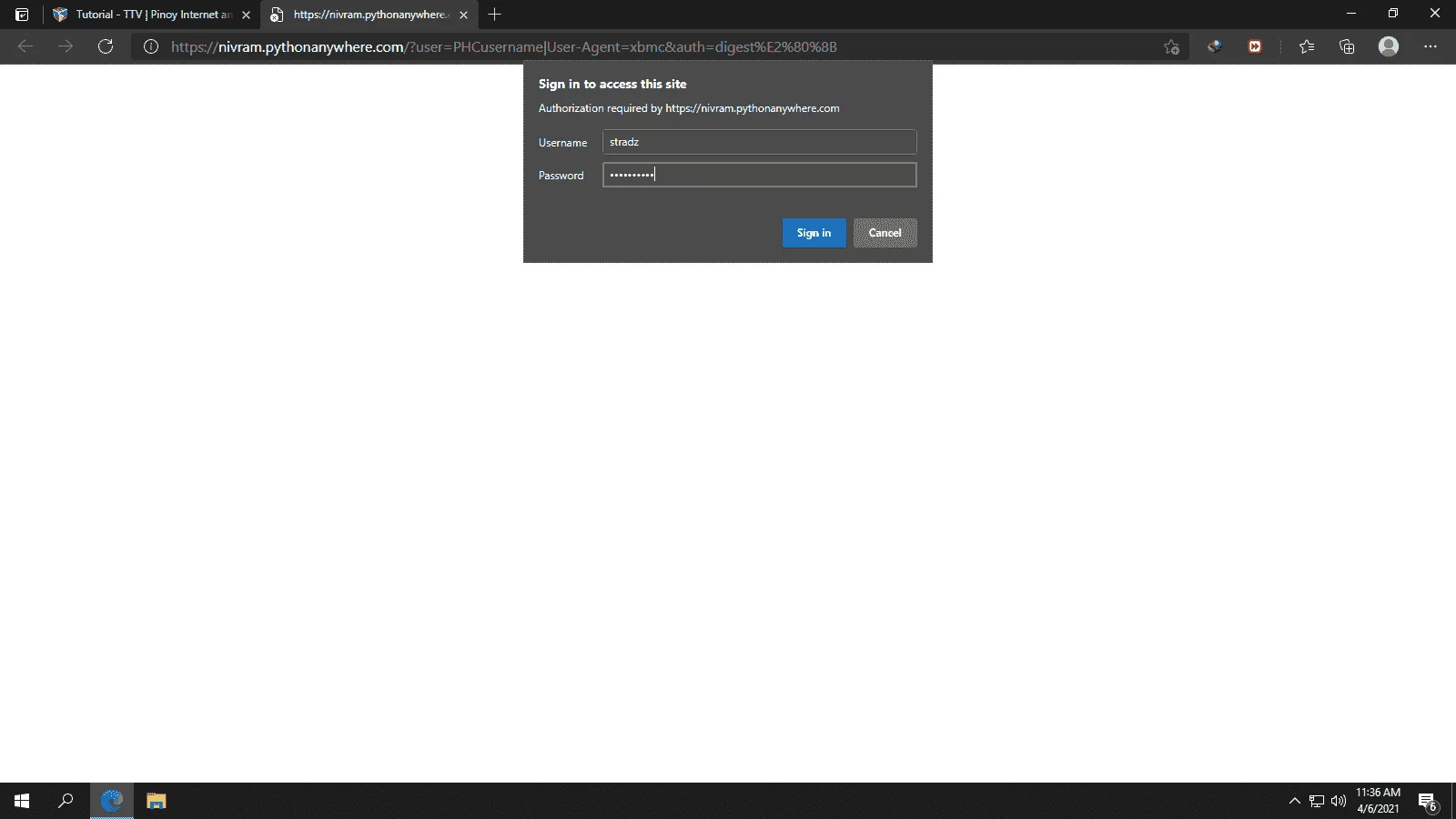Add this page to favorites star icon
1456x819 pixels.
1171,46
